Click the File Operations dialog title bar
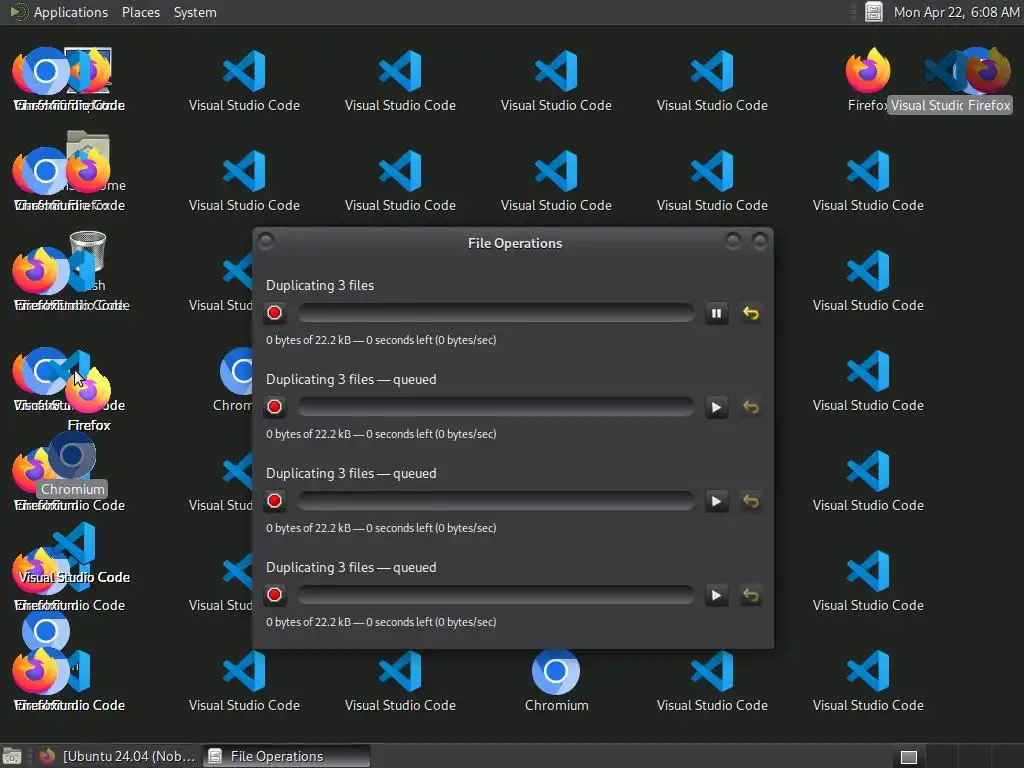This screenshot has height=768, width=1024. click(514, 243)
